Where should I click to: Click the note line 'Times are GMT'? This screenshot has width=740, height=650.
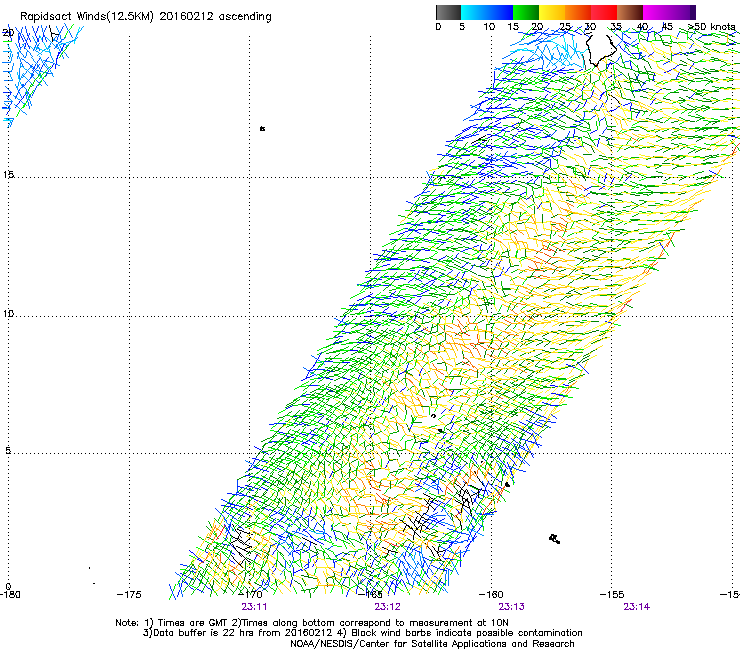click(x=191, y=623)
